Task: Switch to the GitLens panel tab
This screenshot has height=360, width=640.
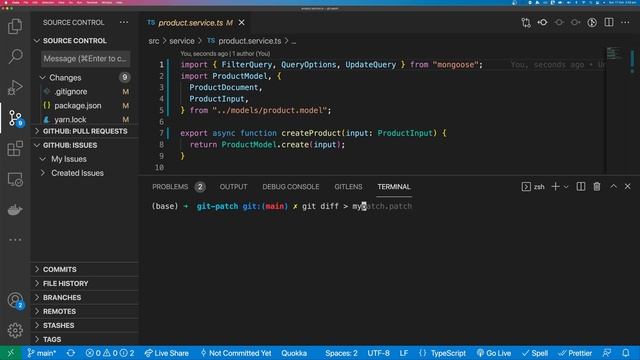Action: pyautogui.click(x=348, y=187)
